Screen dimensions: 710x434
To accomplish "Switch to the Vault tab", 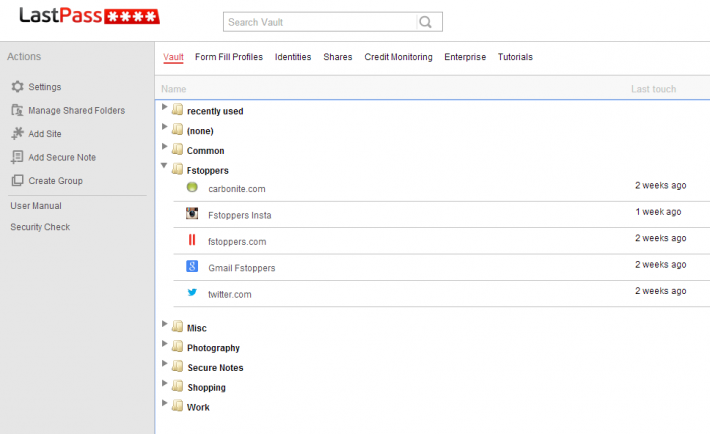I will [x=173, y=57].
